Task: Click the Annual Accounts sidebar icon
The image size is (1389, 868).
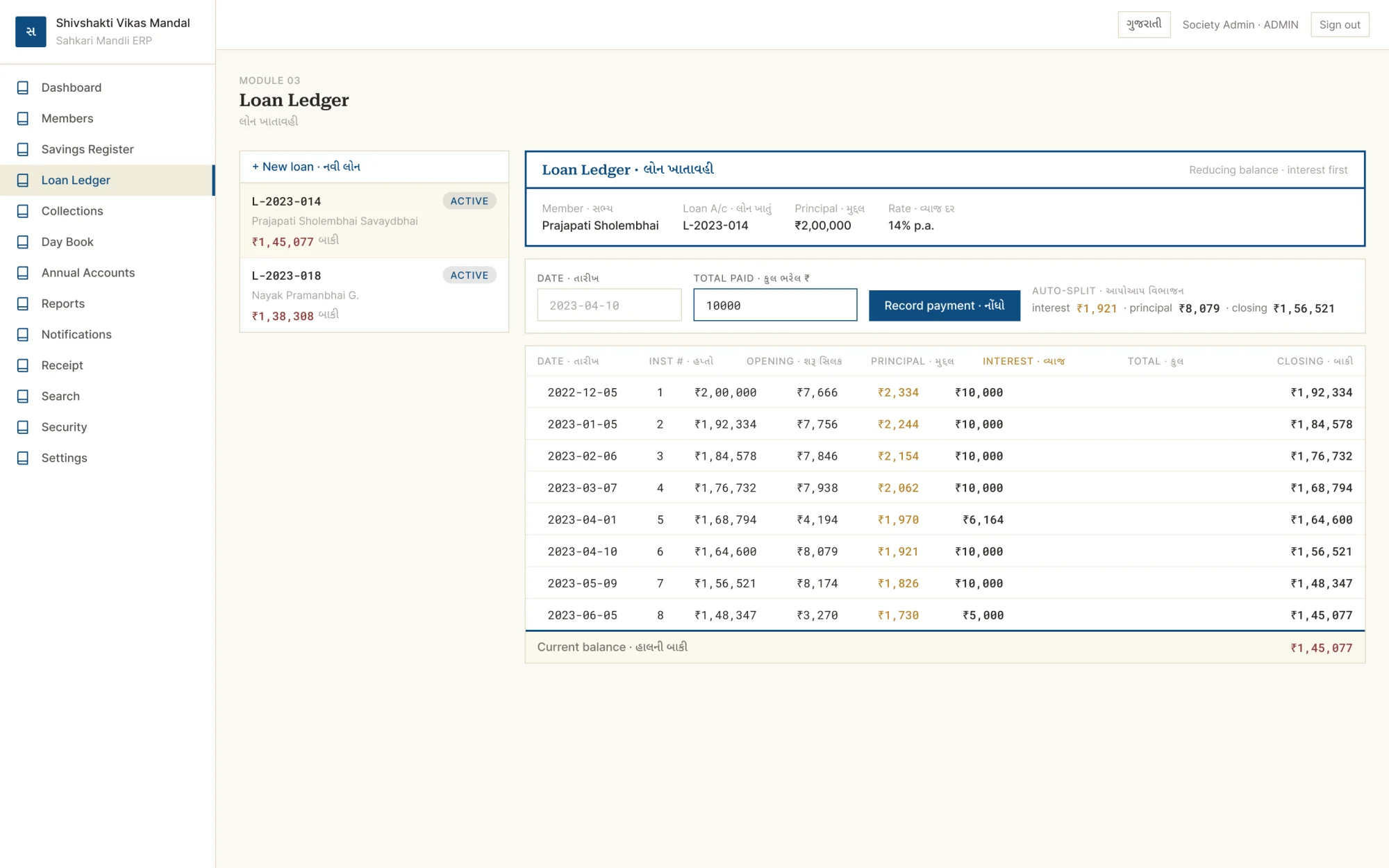Action: point(23,273)
